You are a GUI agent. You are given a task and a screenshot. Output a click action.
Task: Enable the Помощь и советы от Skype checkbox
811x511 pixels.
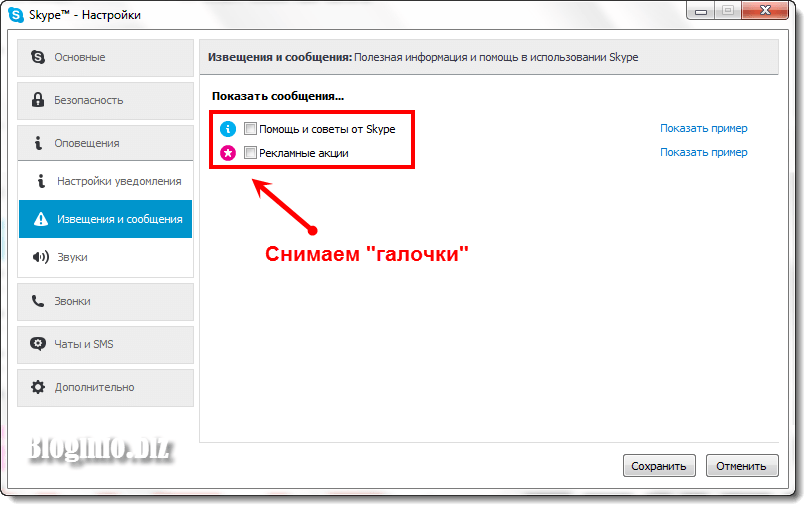click(x=250, y=128)
